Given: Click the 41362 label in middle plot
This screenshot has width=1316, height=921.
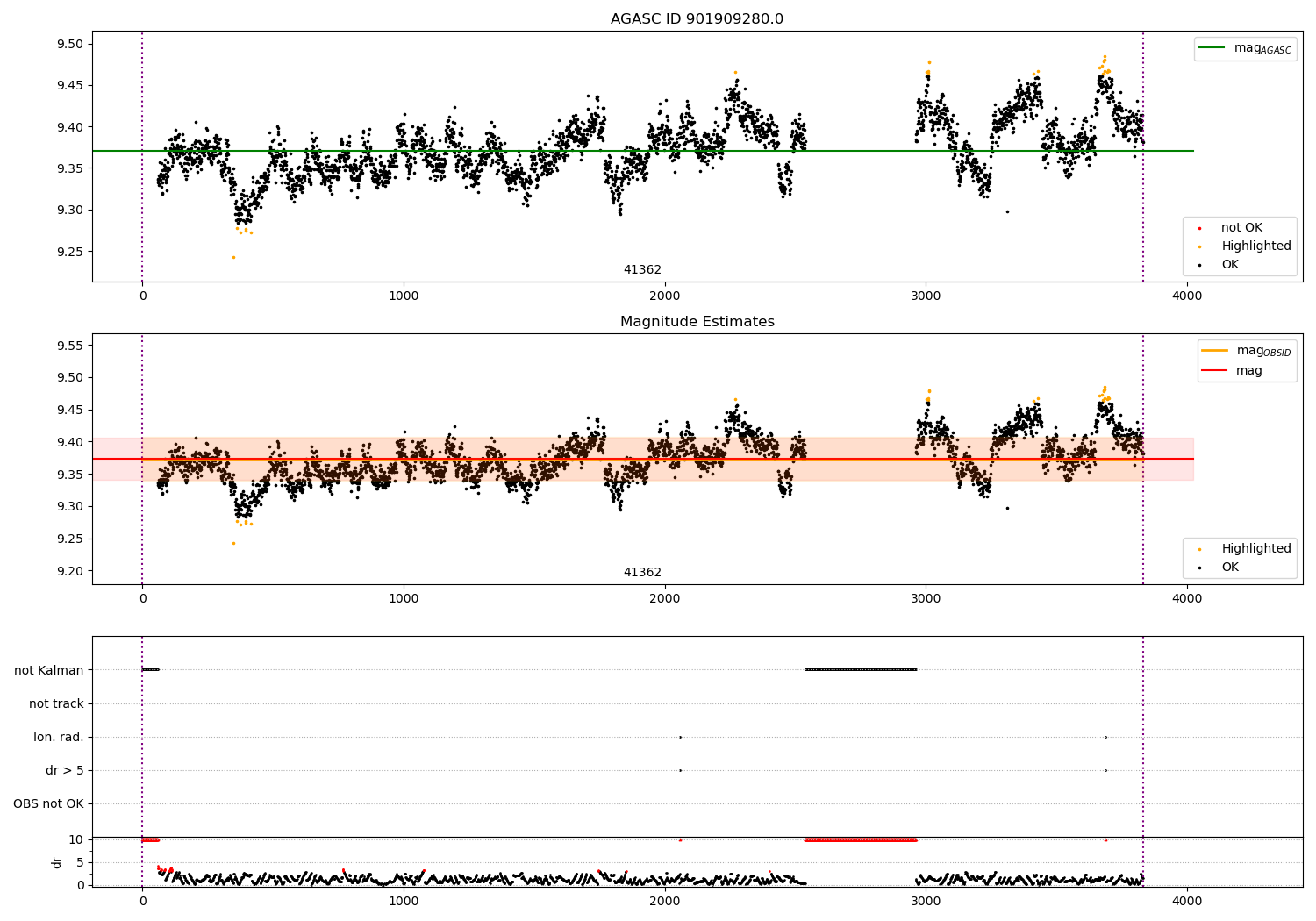Looking at the screenshot, I should 642,572.
